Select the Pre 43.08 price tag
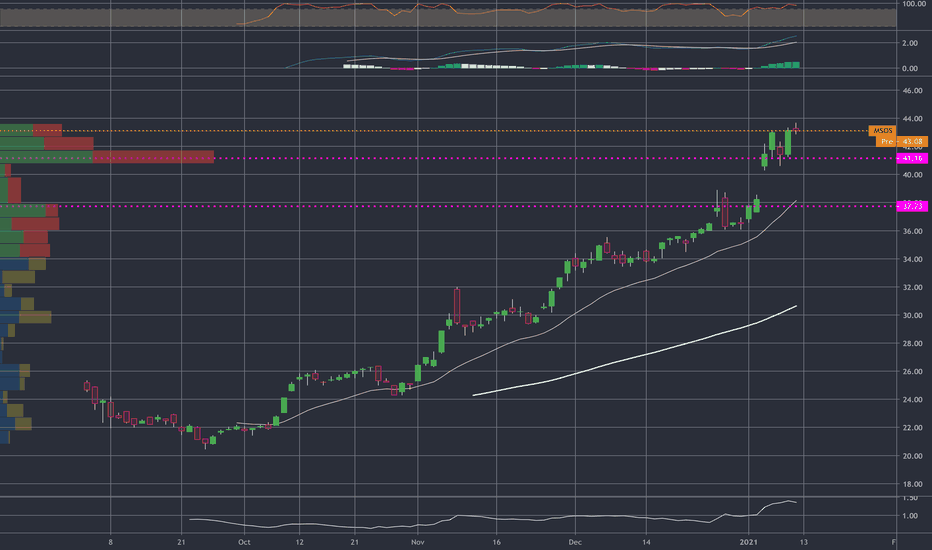 (x=902, y=142)
